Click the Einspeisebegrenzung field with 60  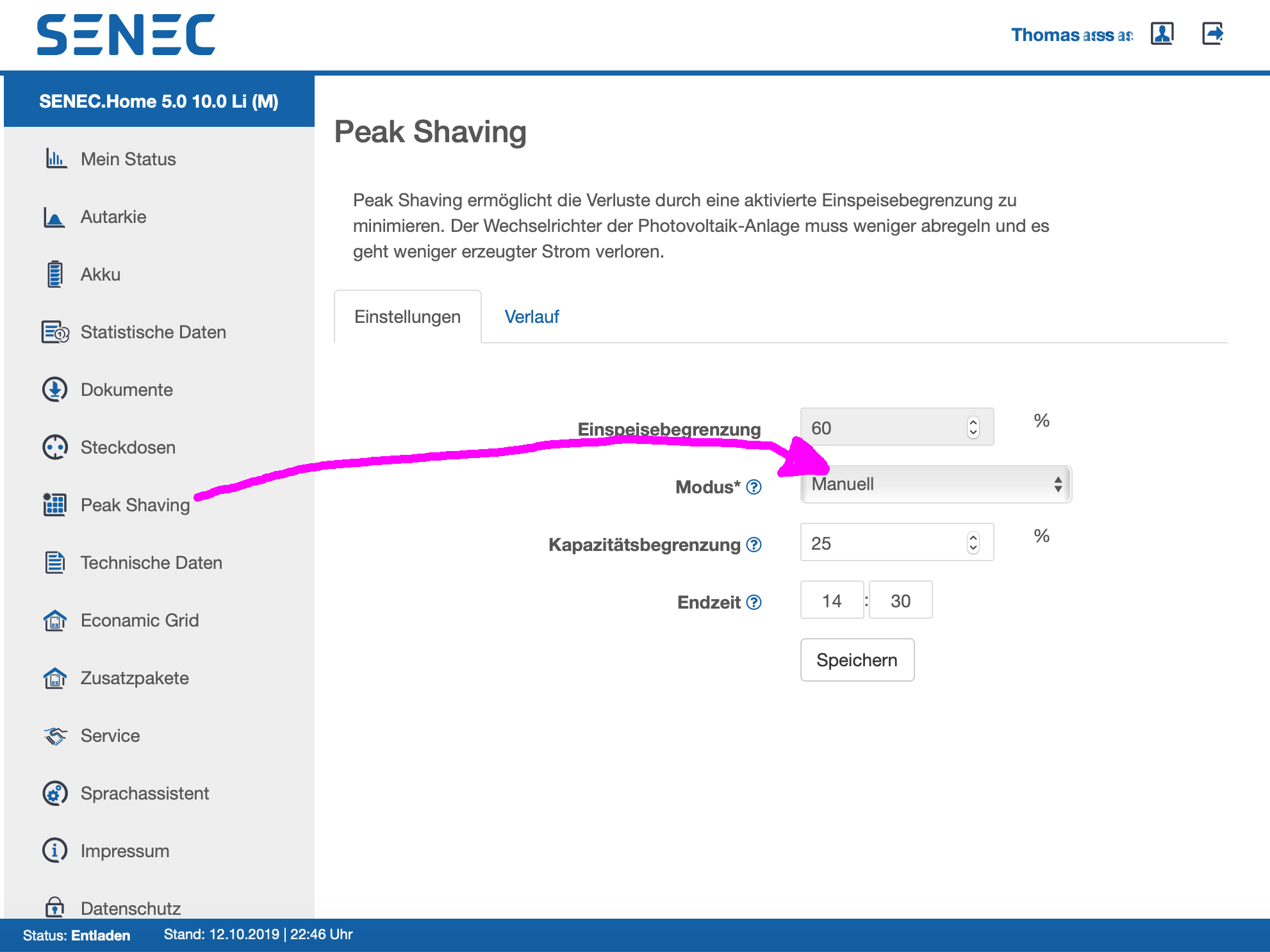tap(897, 427)
